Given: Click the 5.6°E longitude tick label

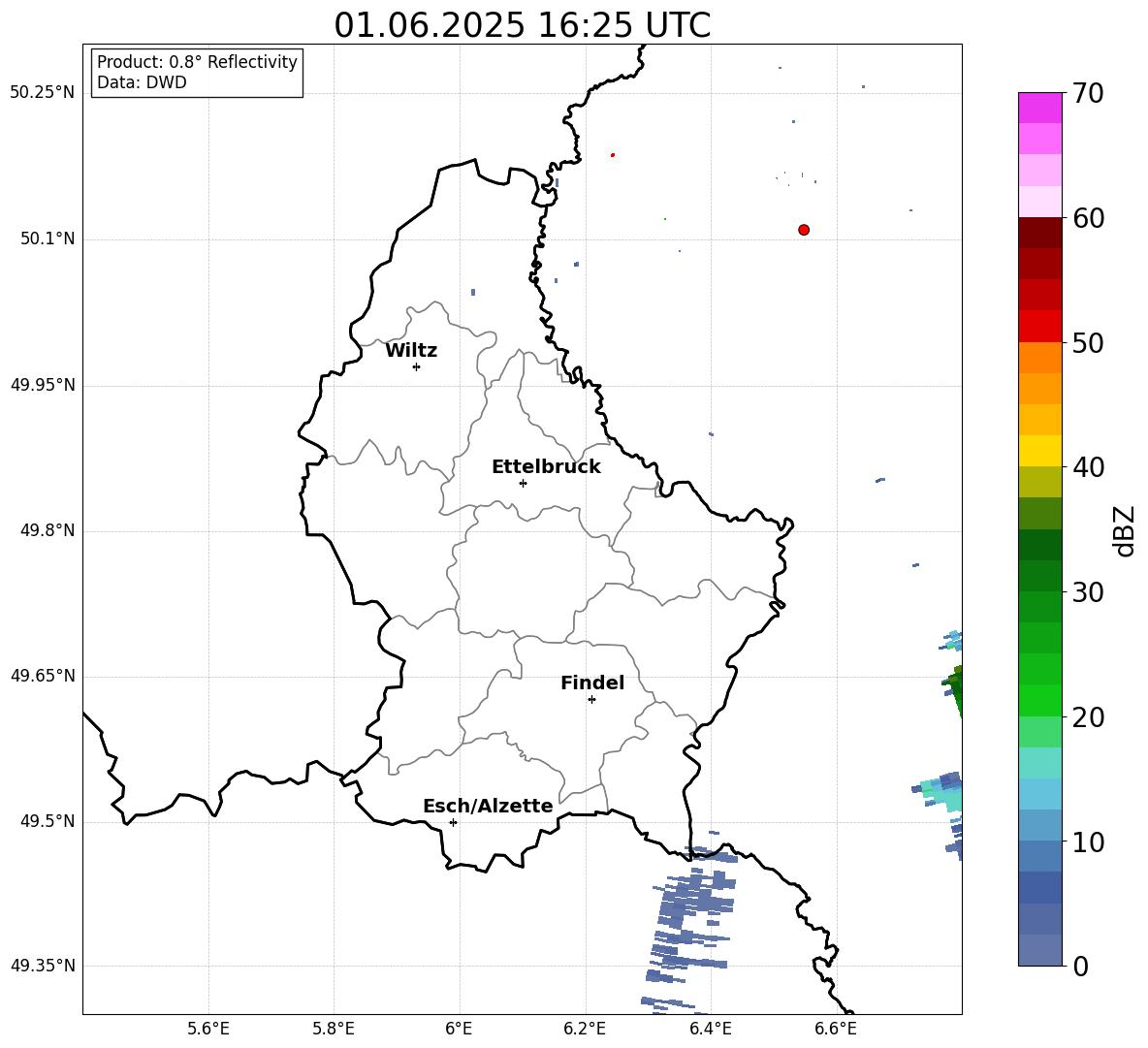Looking at the screenshot, I should 208,1029.
